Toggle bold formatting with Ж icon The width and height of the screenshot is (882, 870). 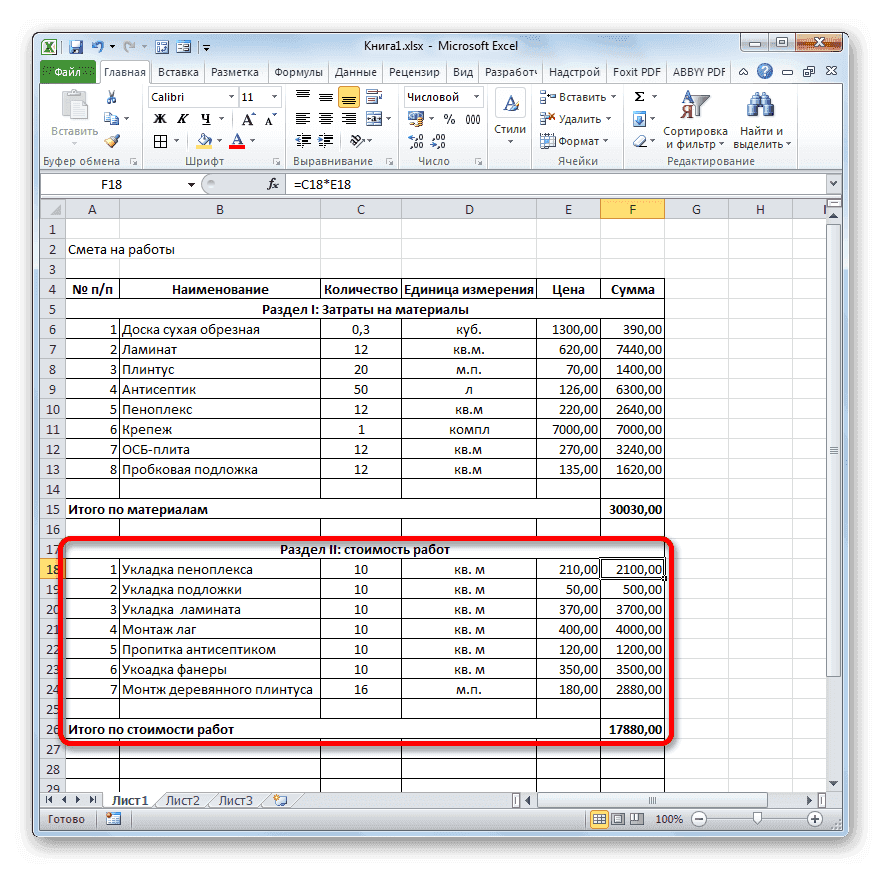159,117
